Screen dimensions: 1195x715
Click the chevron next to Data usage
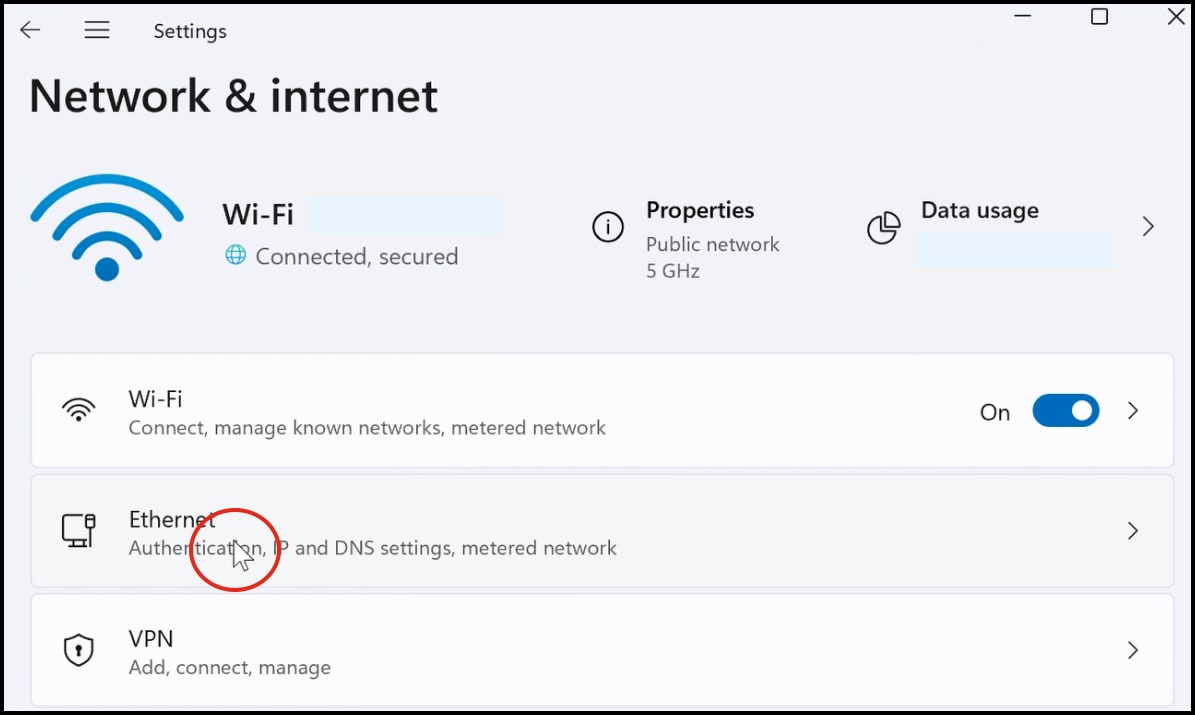pyautogui.click(x=1148, y=227)
